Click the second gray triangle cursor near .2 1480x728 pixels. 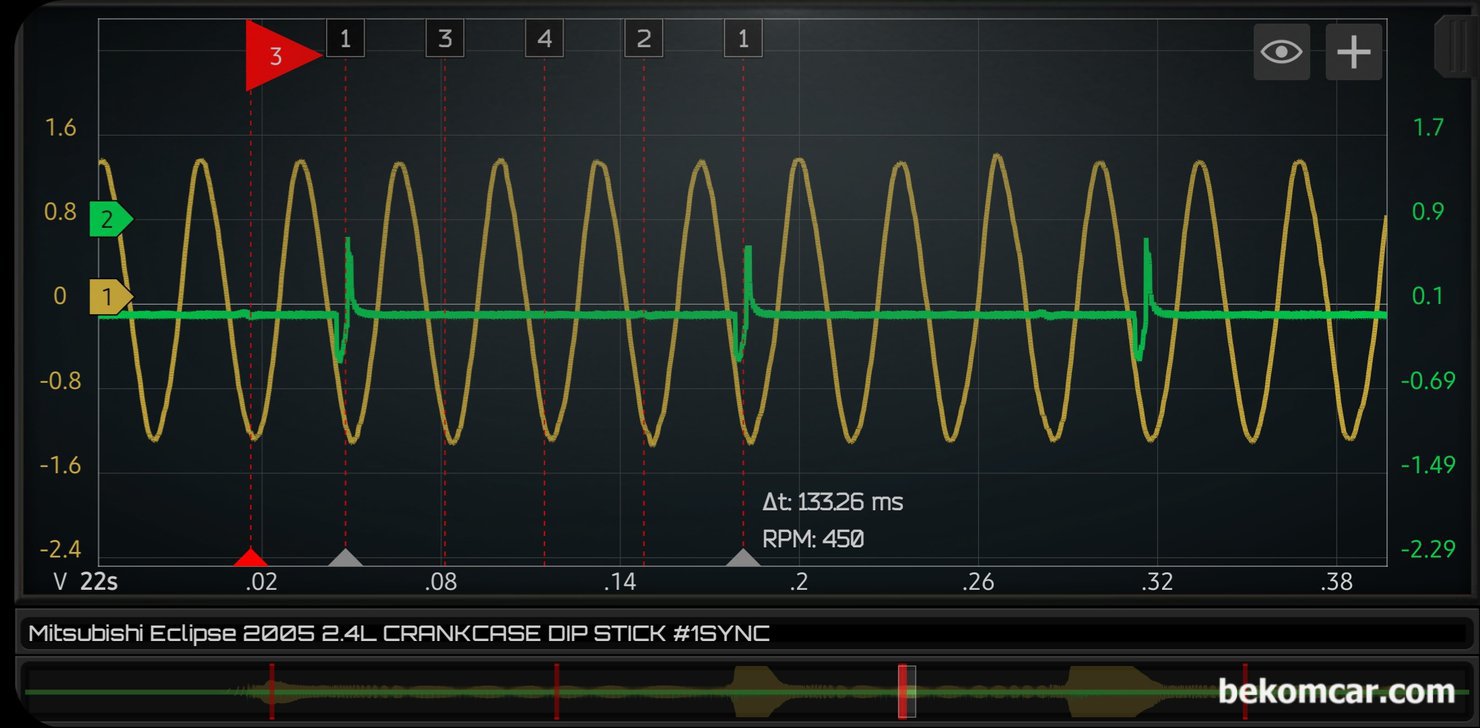point(743,557)
